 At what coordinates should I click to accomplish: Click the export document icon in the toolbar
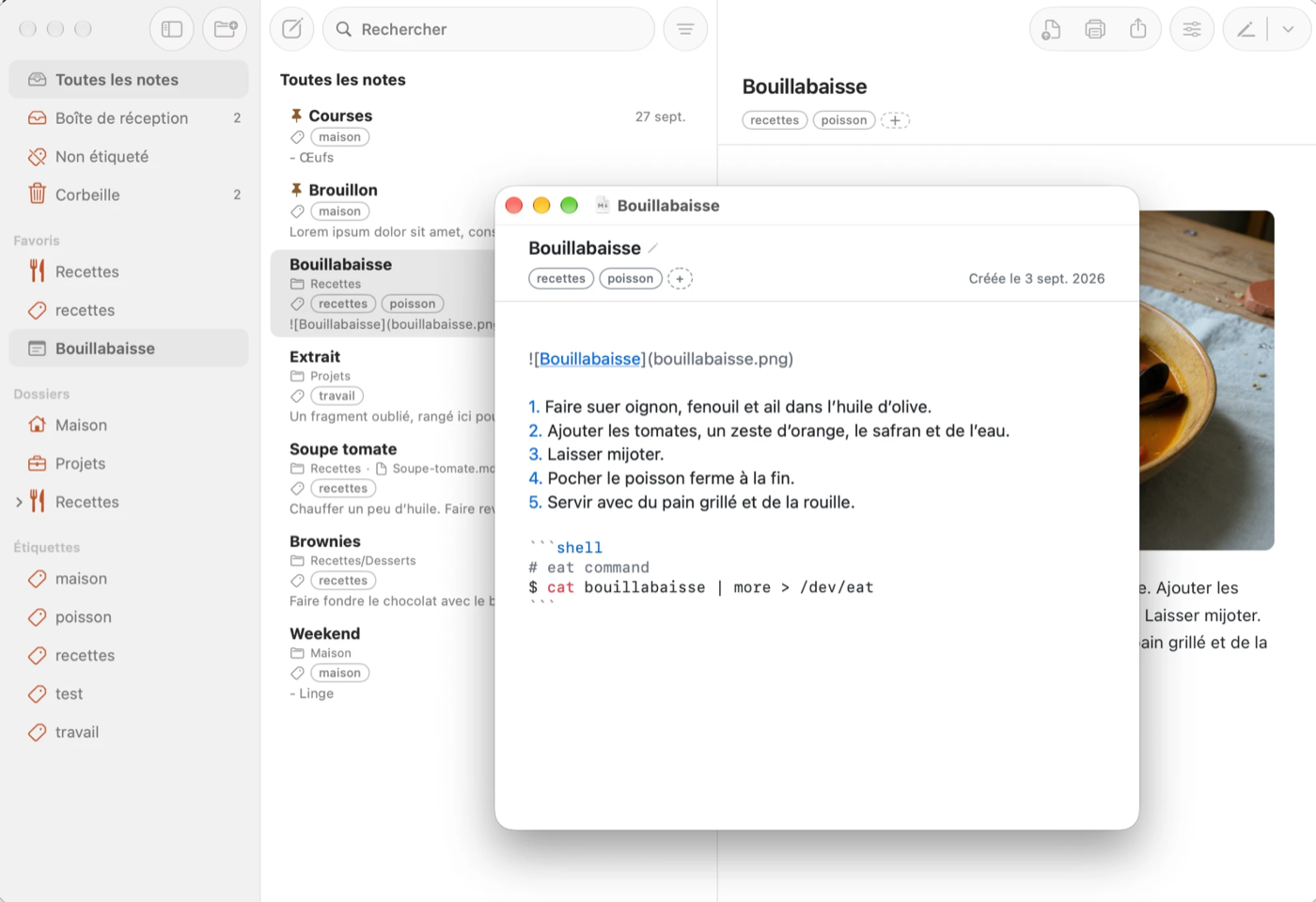point(1051,29)
